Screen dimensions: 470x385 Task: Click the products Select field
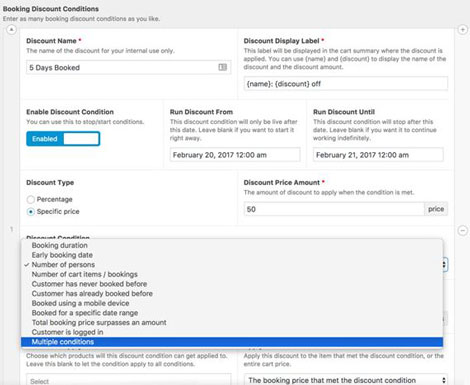[128, 380]
